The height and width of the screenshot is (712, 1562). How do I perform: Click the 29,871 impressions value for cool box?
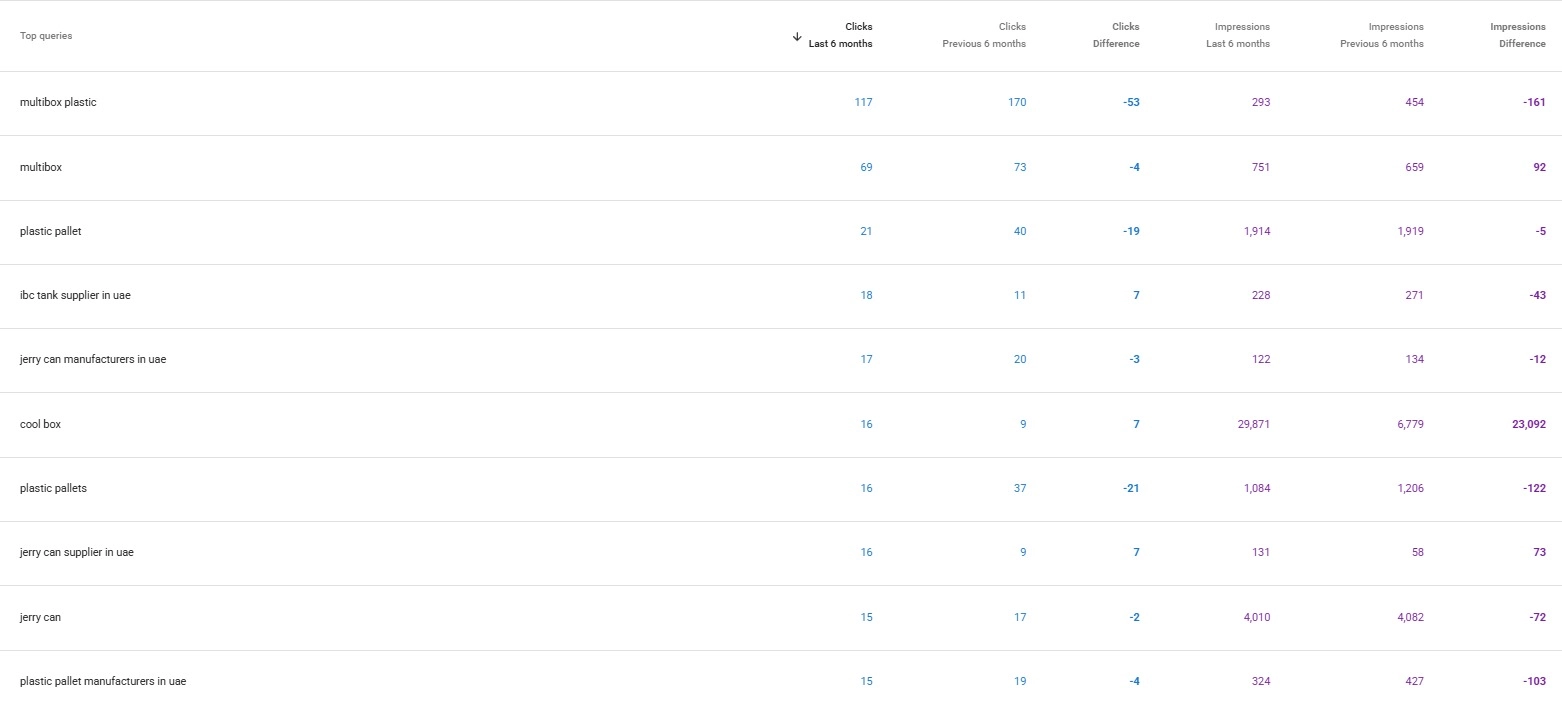click(x=1254, y=424)
